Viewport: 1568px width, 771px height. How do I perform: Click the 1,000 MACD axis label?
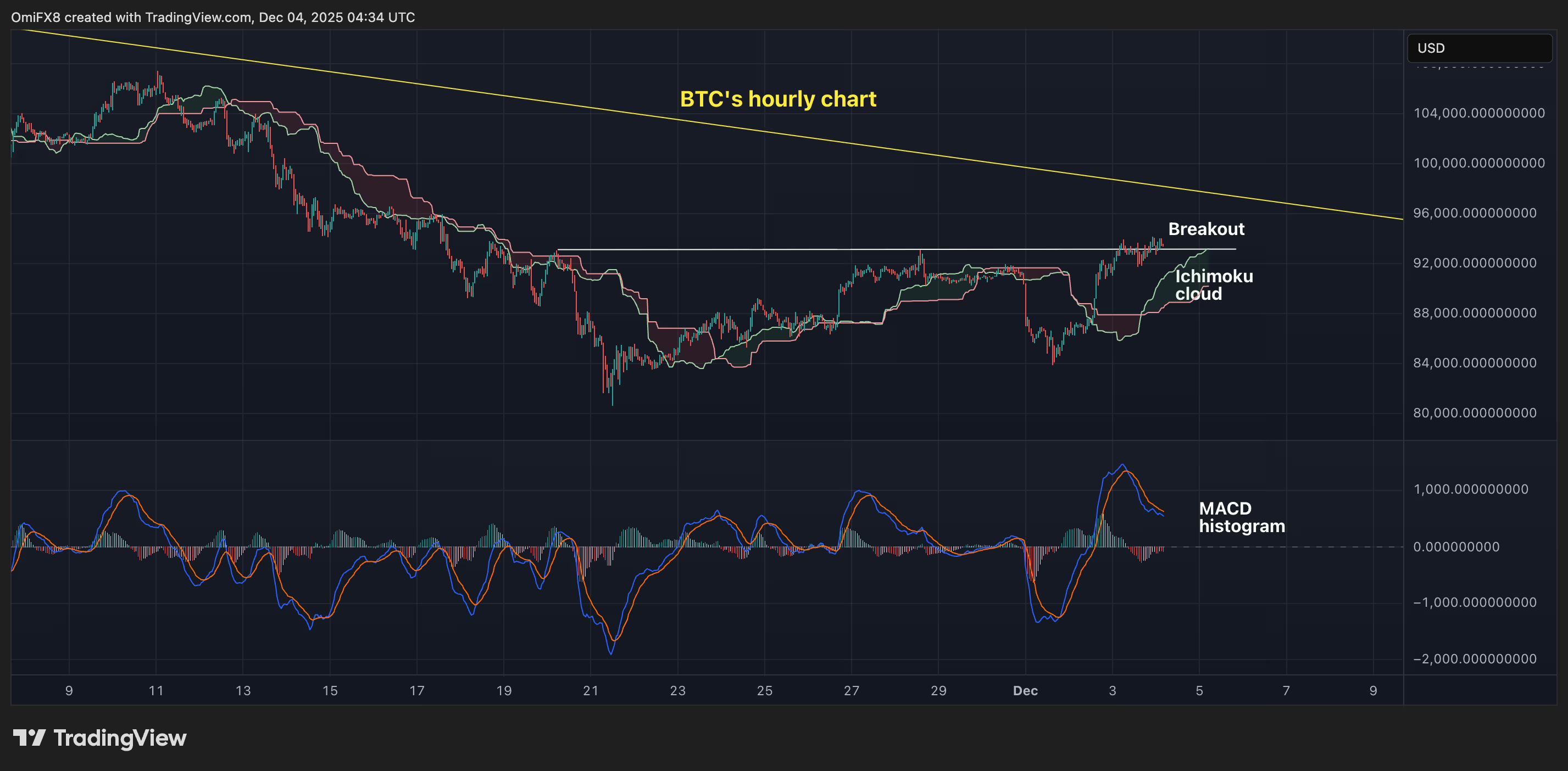coord(1470,489)
